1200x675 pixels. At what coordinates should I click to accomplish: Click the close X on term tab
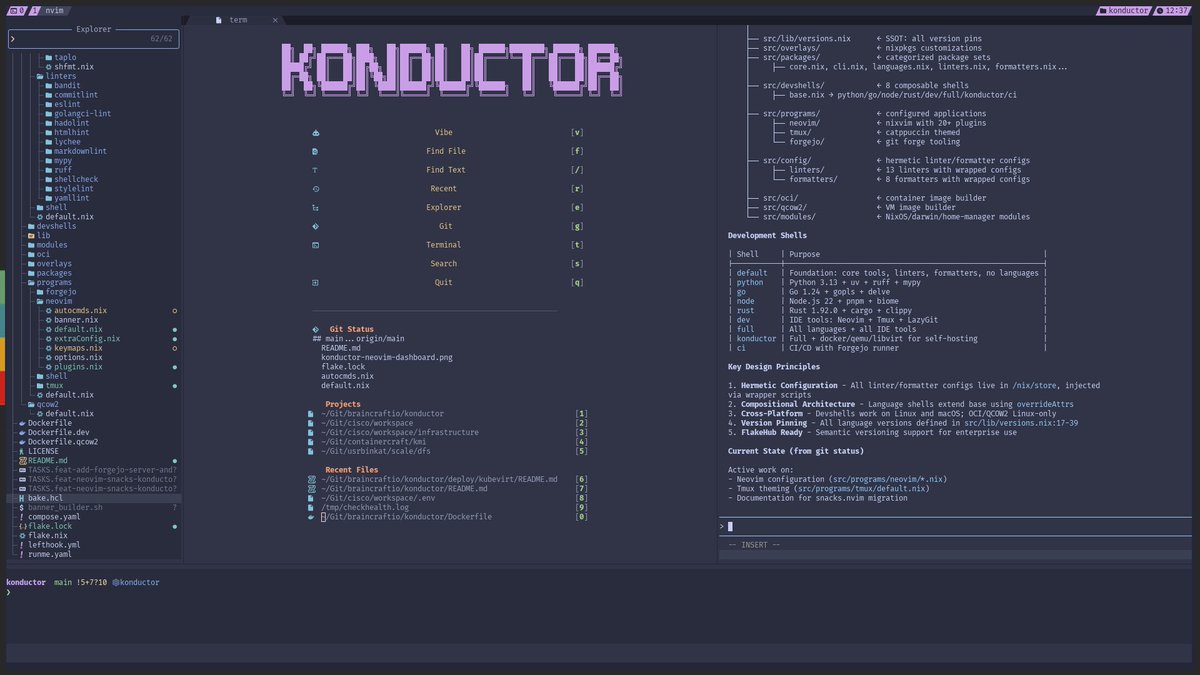tap(275, 20)
